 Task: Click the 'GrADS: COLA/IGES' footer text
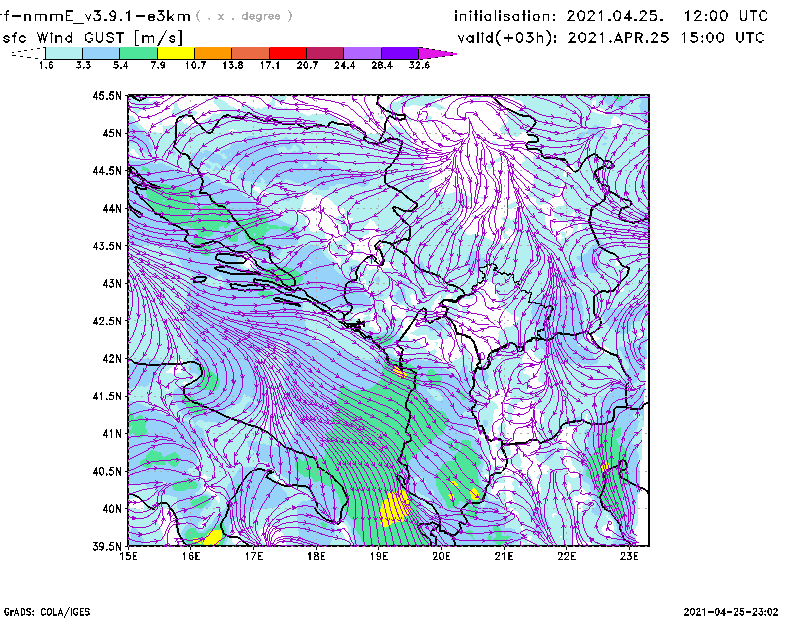[x=46, y=612]
